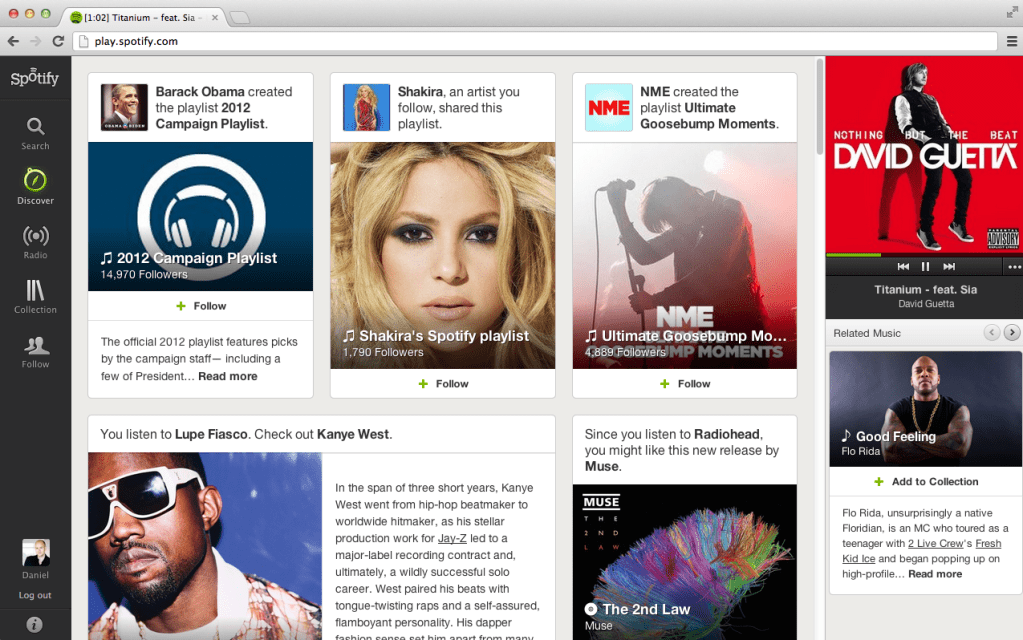The image size is (1023, 640).
Task: Click Radiohead in the recommendation header
Action: tap(727, 434)
